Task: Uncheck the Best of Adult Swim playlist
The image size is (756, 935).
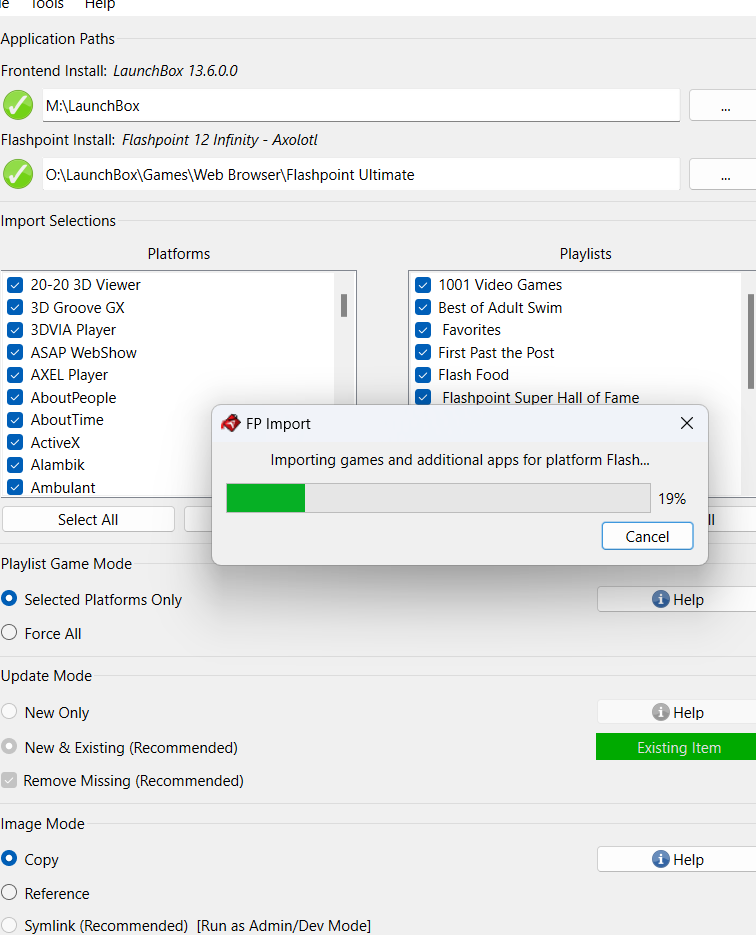Action: [x=423, y=308]
